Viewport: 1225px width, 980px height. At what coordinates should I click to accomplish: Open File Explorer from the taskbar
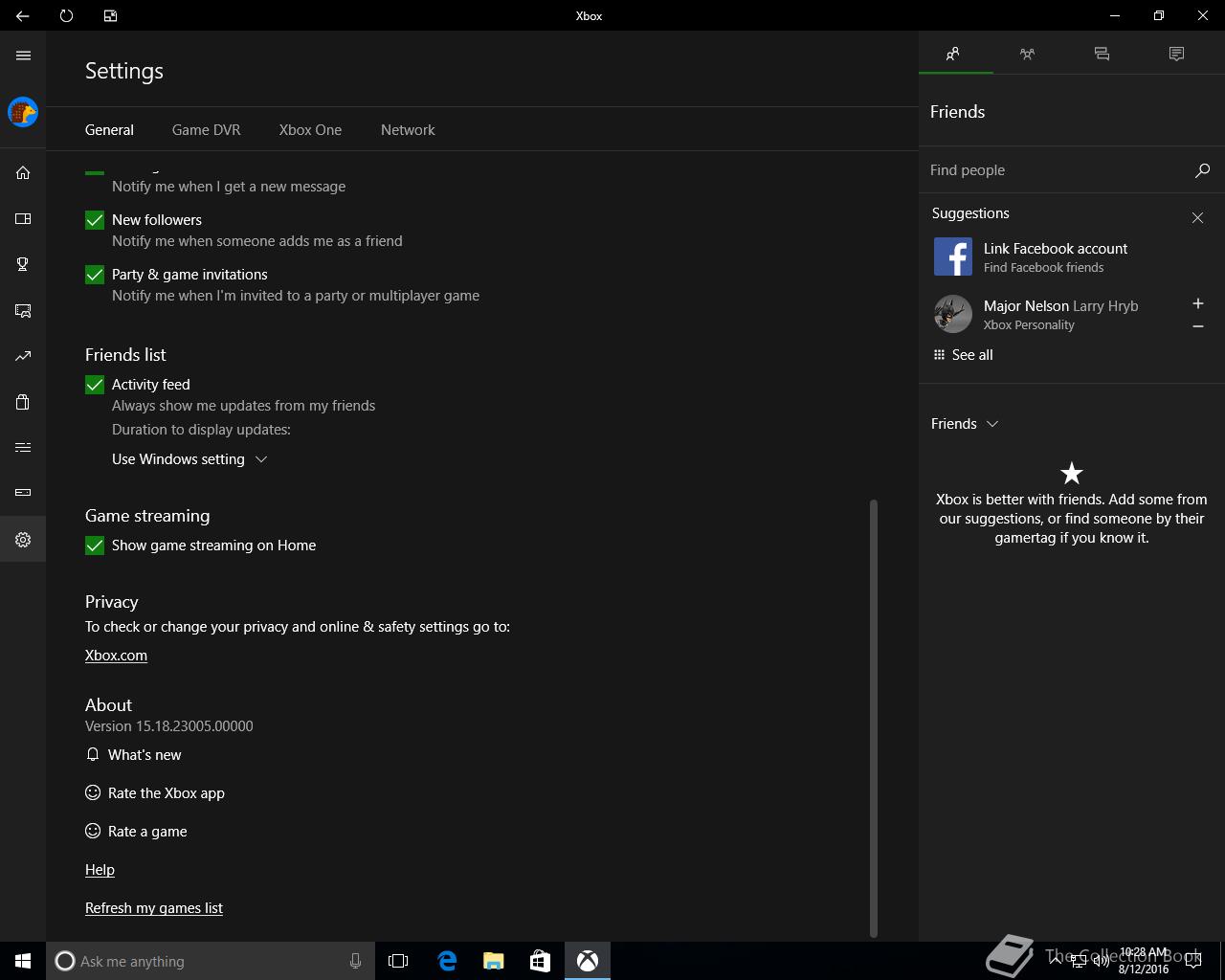tap(494, 961)
